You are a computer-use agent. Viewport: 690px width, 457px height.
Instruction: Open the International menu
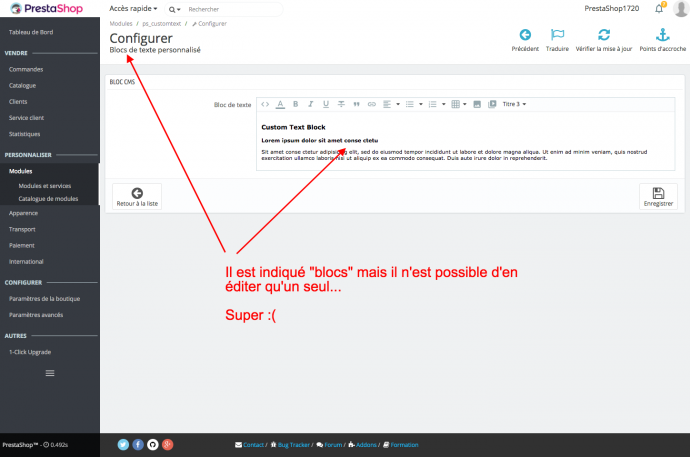click(x=26, y=262)
